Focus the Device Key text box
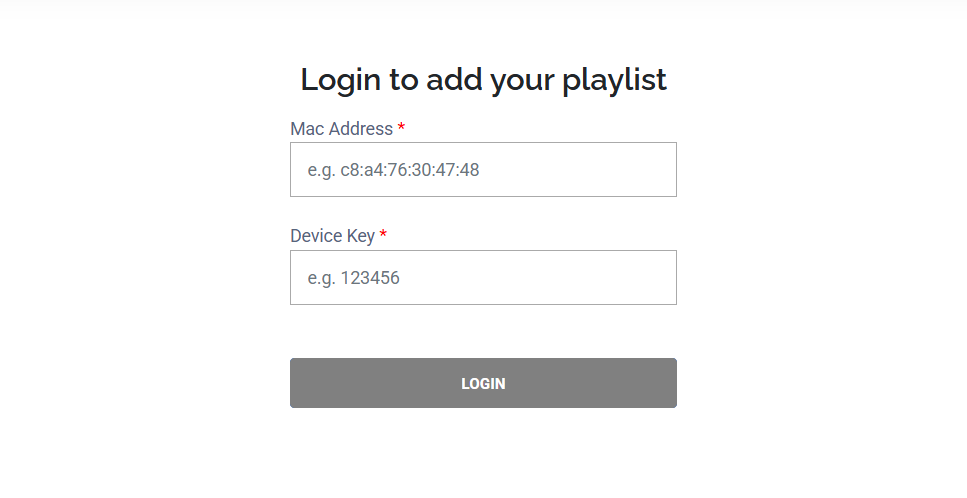Image resolution: width=967 pixels, height=498 pixels. pyautogui.click(x=483, y=277)
